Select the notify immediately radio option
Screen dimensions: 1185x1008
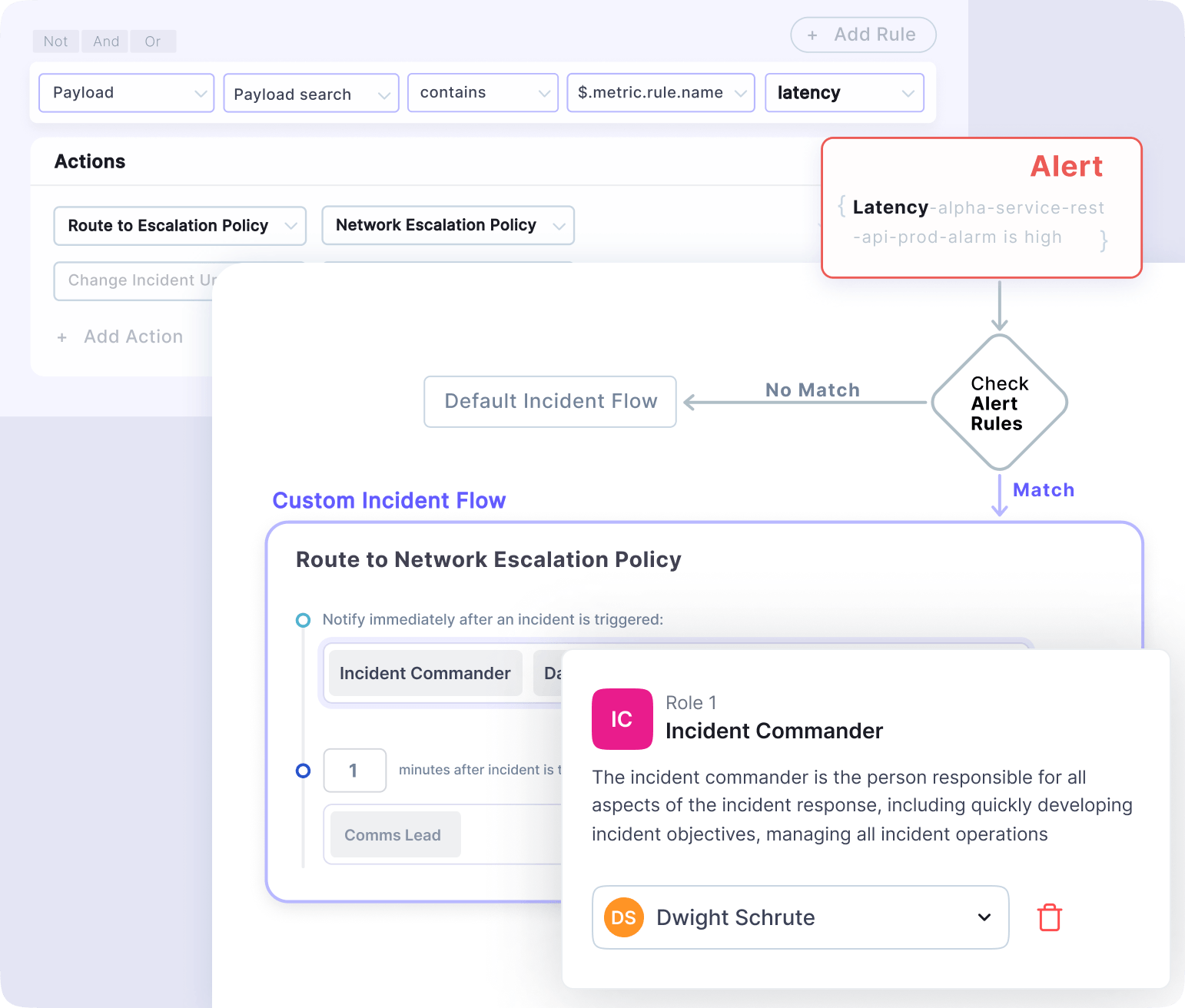303,619
